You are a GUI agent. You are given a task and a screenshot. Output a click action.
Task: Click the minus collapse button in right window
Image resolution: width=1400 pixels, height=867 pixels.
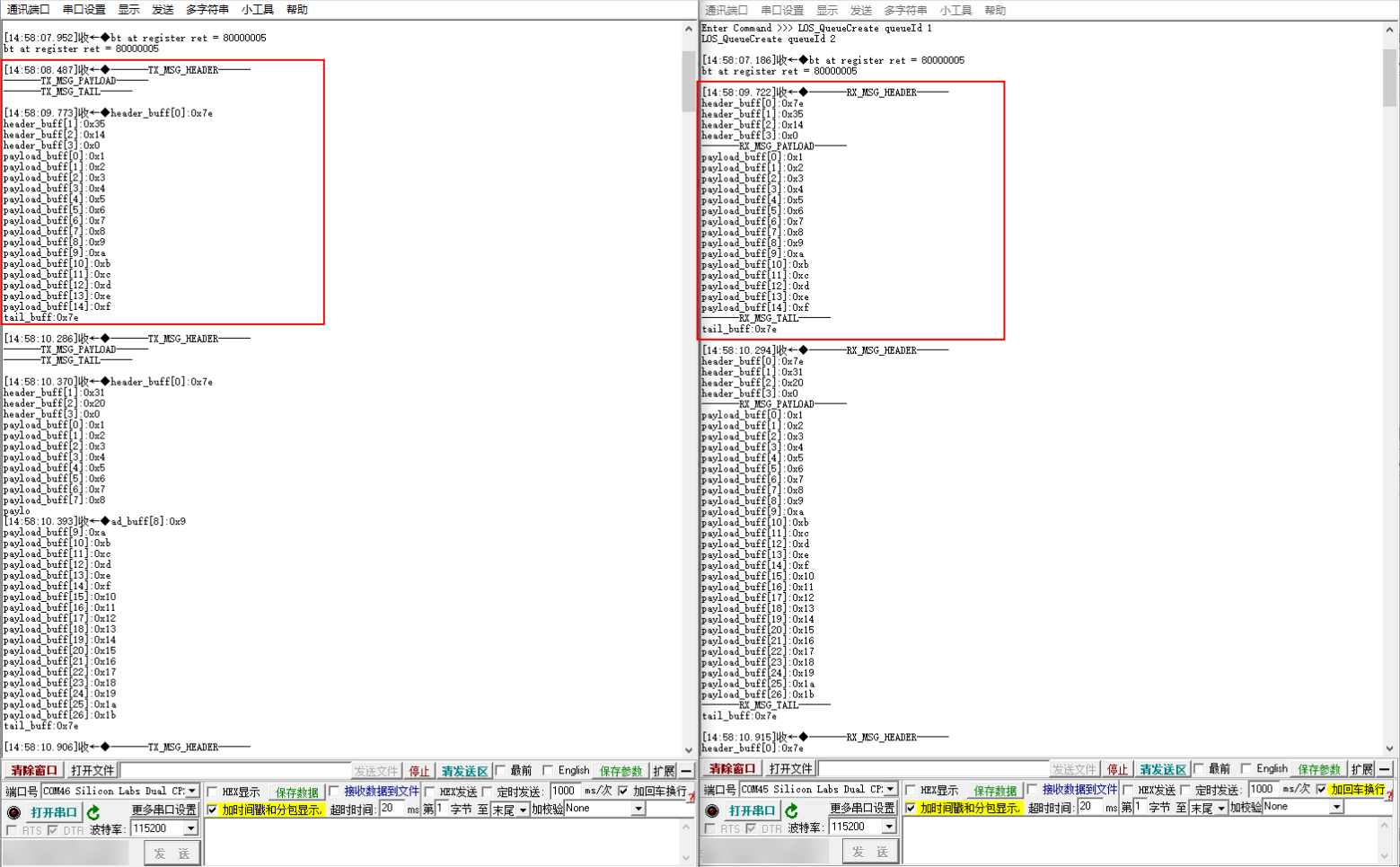click(x=1385, y=769)
